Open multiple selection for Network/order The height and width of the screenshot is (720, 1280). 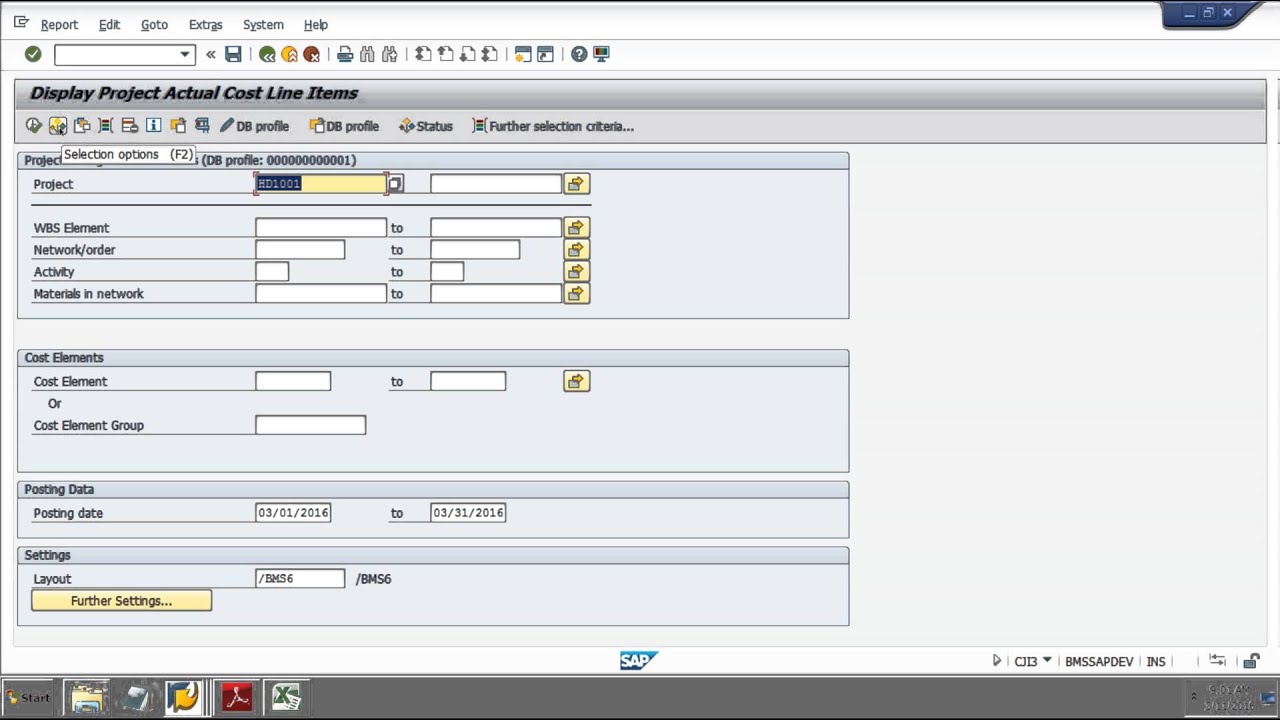[577, 250]
